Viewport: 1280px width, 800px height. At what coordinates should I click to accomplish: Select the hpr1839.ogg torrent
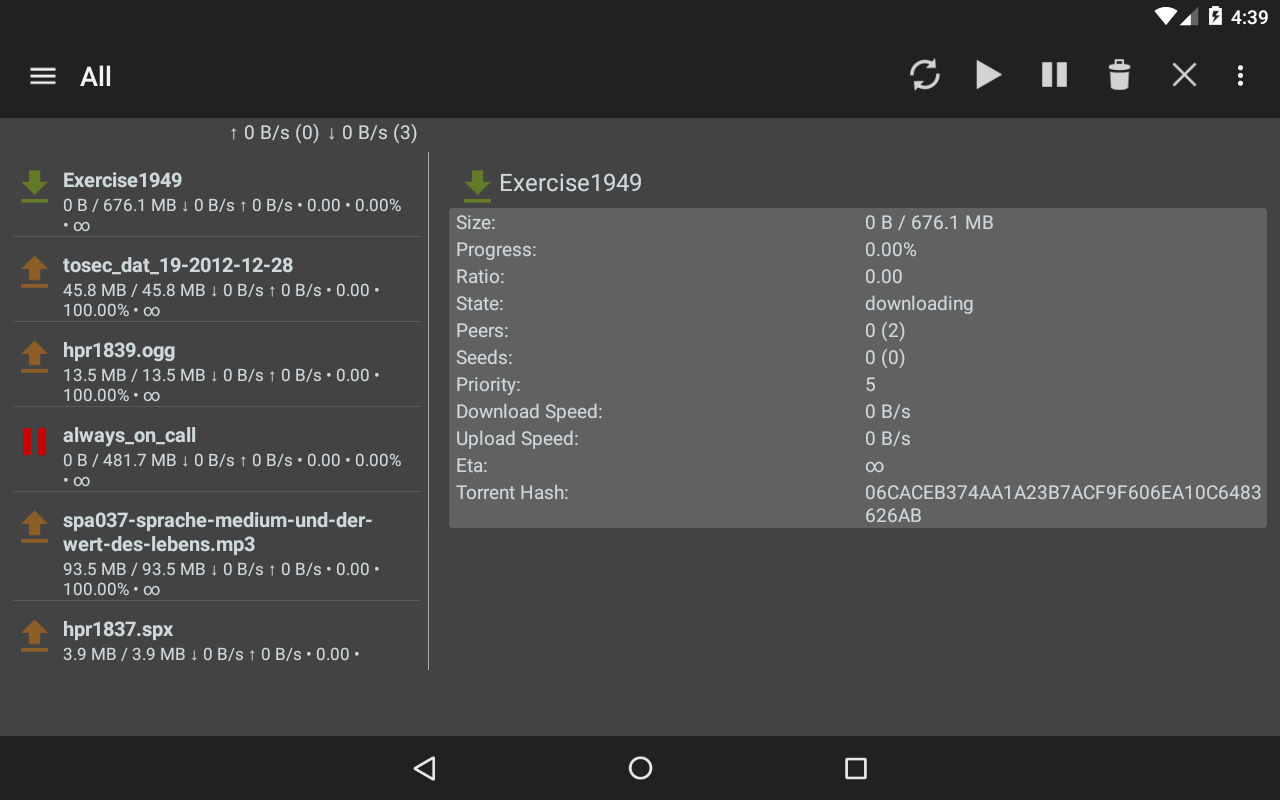(x=217, y=365)
